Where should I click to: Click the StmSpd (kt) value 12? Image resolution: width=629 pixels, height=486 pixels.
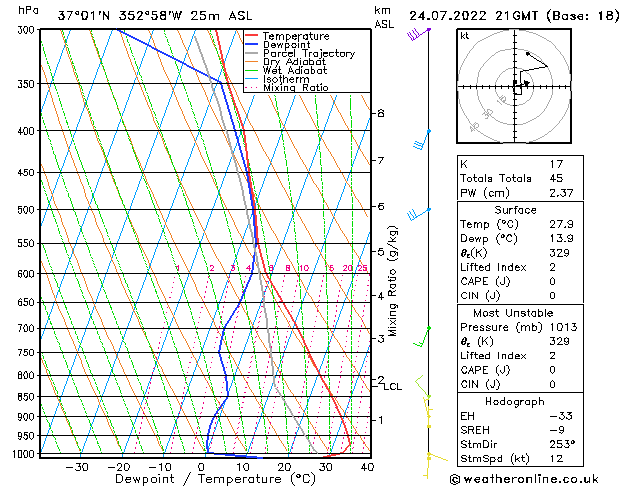(556, 458)
